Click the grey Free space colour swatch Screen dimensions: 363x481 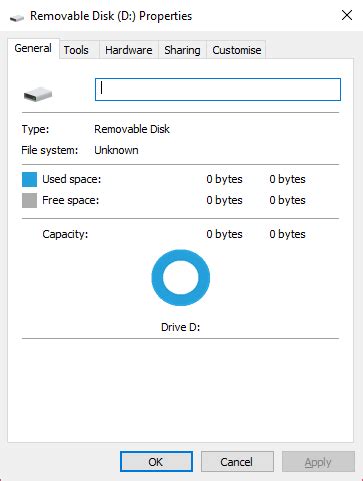tap(29, 201)
